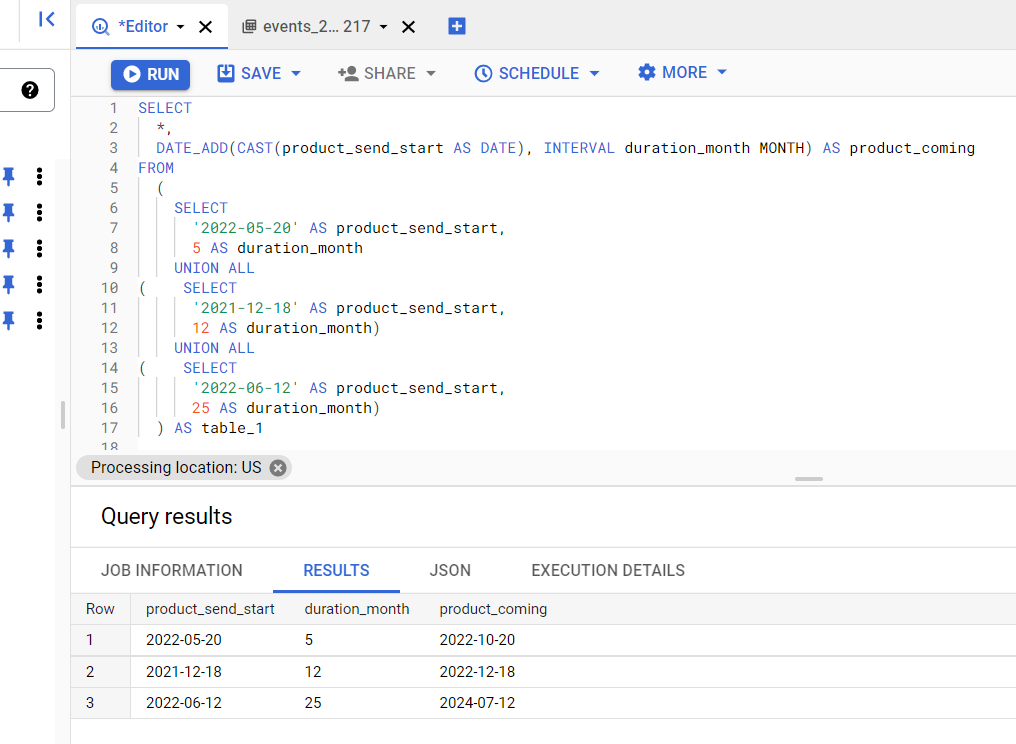The image size is (1016, 744).
Task: Click the second pin icon in sidebar
Action: pyautogui.click(x=9, y=212)
